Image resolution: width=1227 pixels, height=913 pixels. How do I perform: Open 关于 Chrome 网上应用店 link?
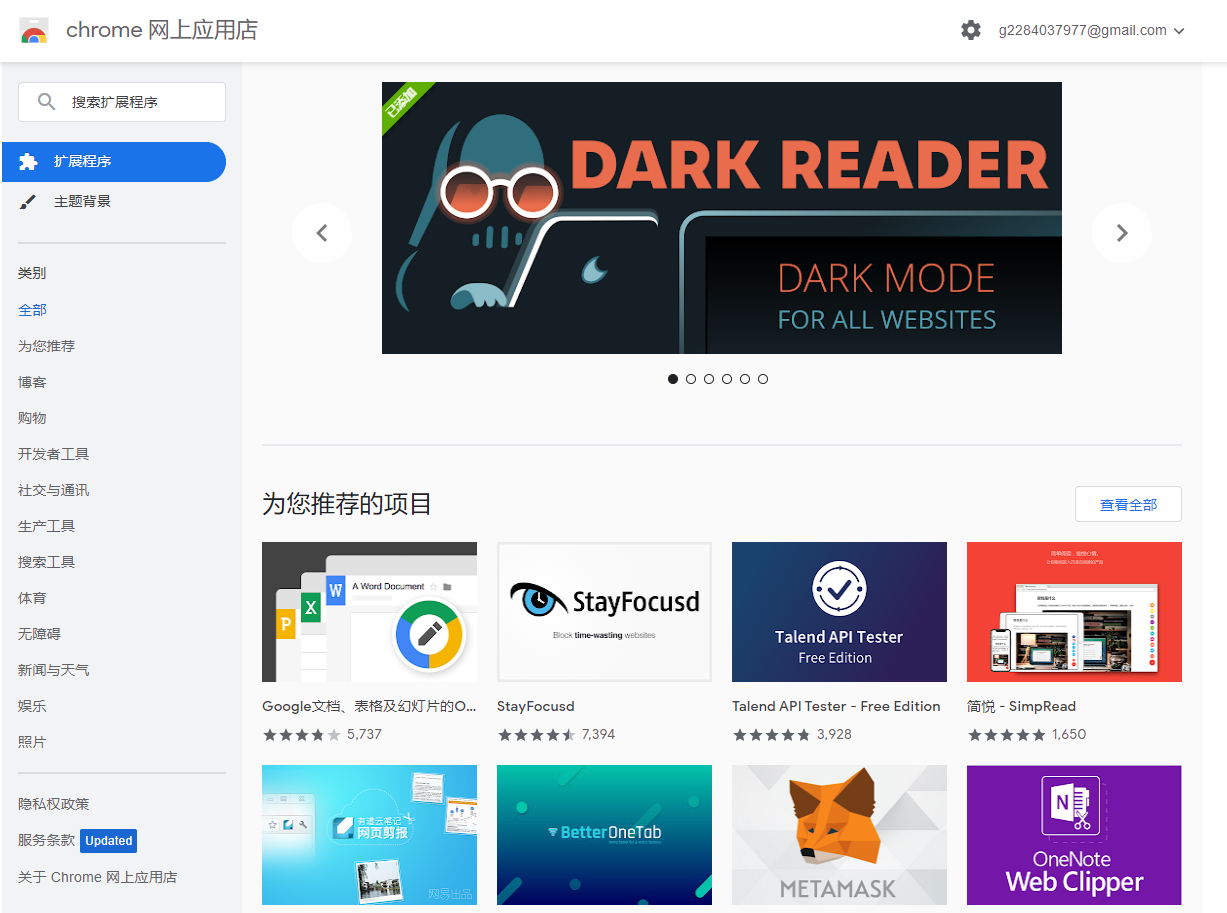click(x=97, y=877)
